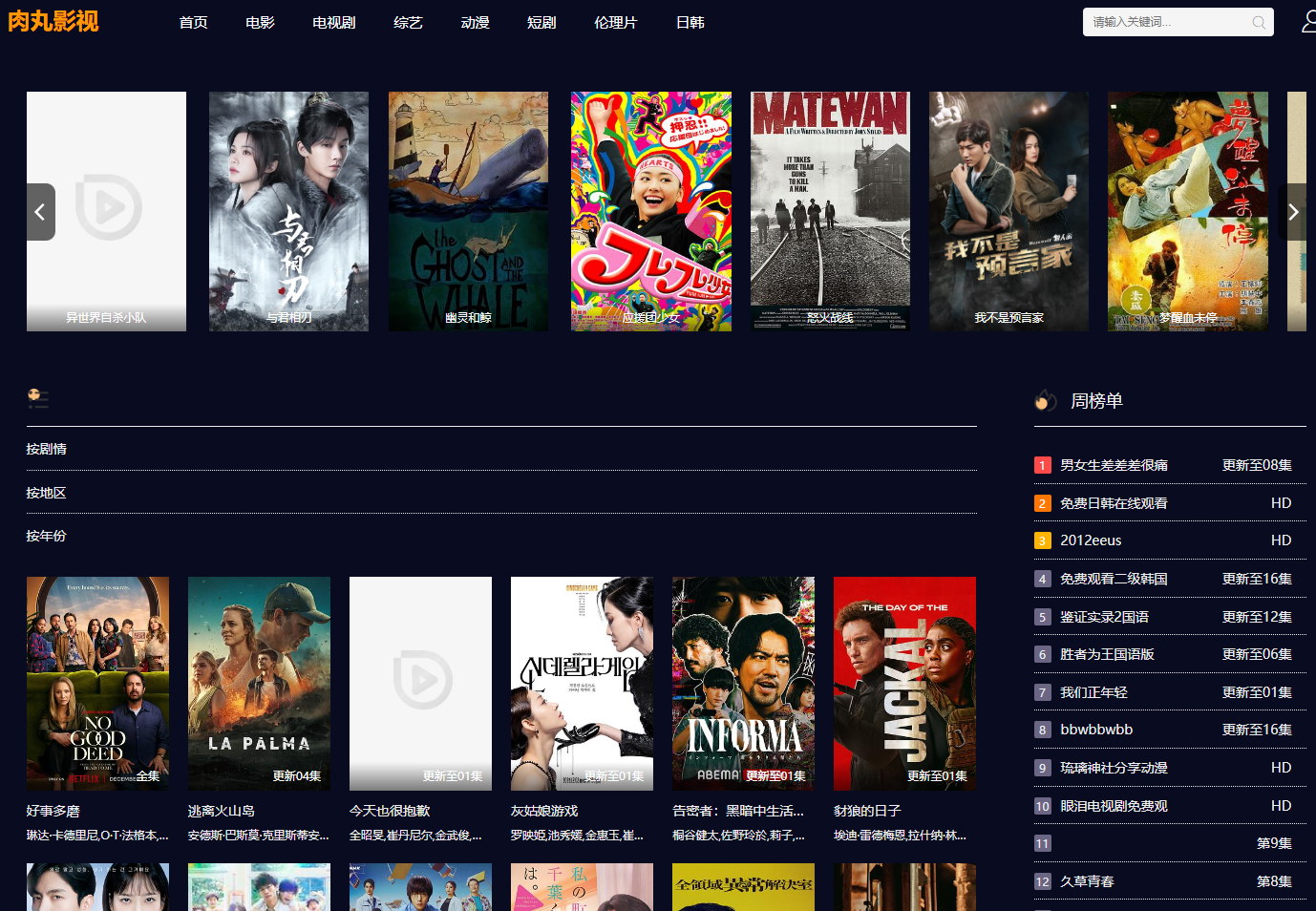Open the user account icon
Viewport: 1316px width, 911px height.
(x=1309, y=21)
